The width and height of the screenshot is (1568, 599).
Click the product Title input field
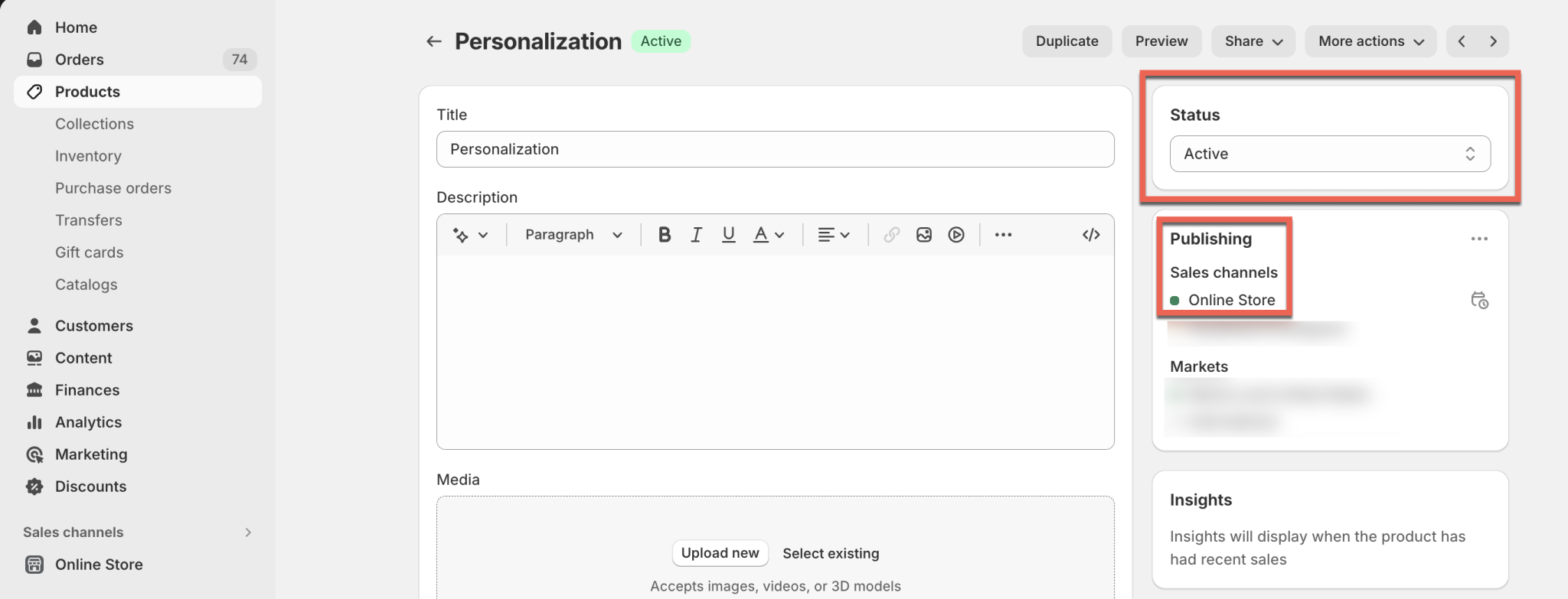coord(775,149)
